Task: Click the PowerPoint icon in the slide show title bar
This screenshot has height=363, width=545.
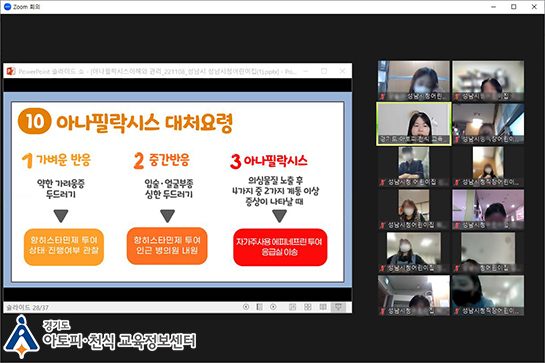Action: coord(11,71)
